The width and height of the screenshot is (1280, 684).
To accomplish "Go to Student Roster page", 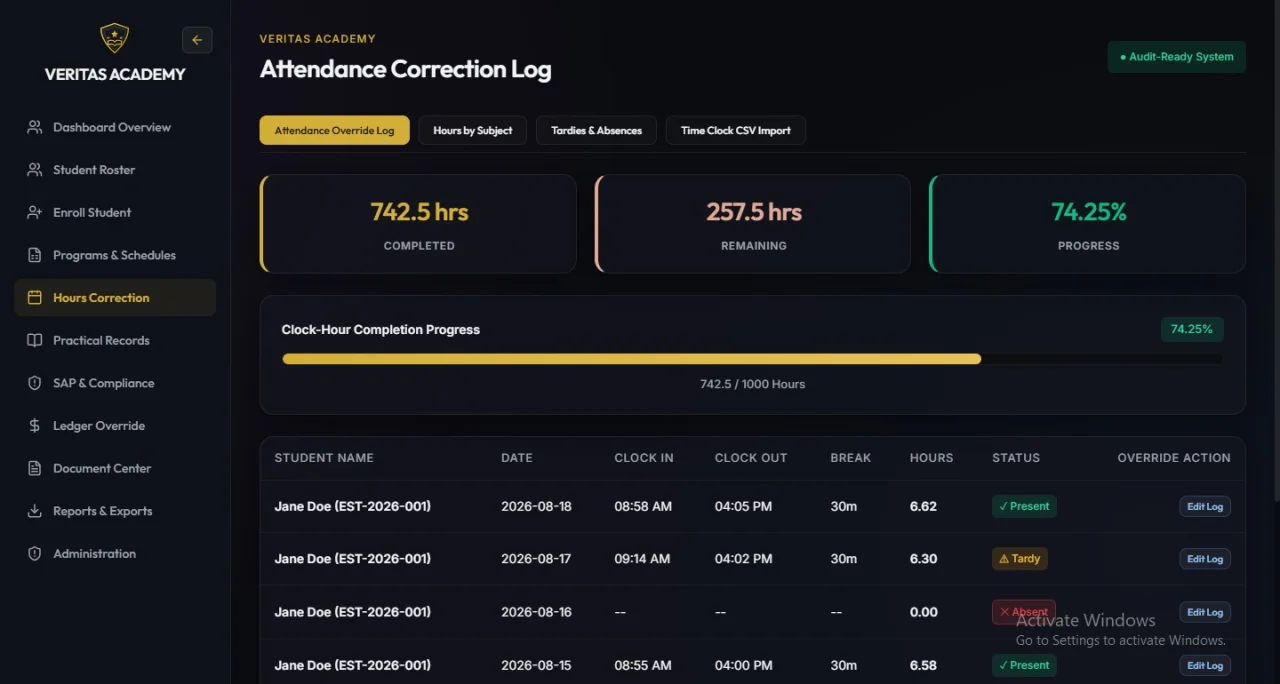I will [115, 170].
